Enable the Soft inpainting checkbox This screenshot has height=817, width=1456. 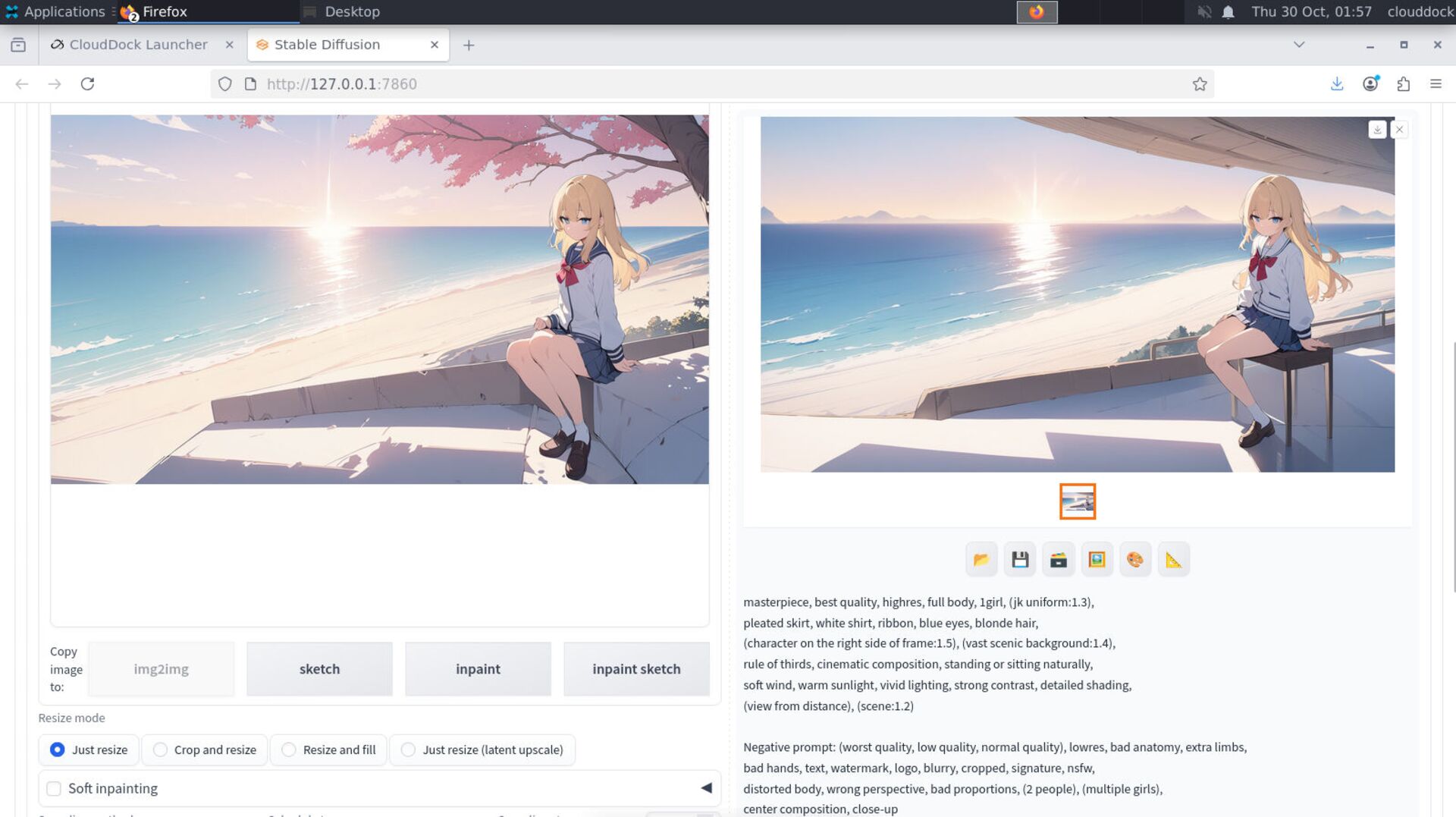coord(54,788)
